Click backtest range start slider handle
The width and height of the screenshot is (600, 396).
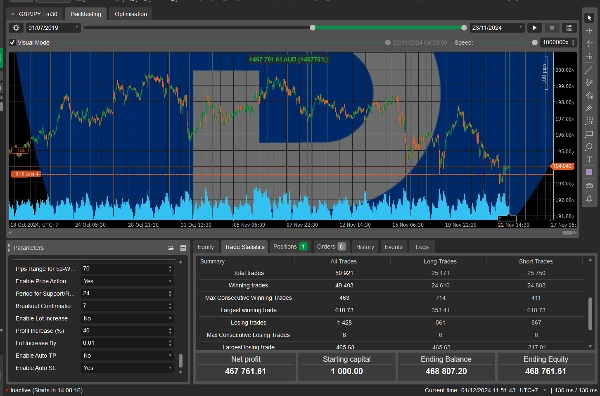tap(313, 28)
